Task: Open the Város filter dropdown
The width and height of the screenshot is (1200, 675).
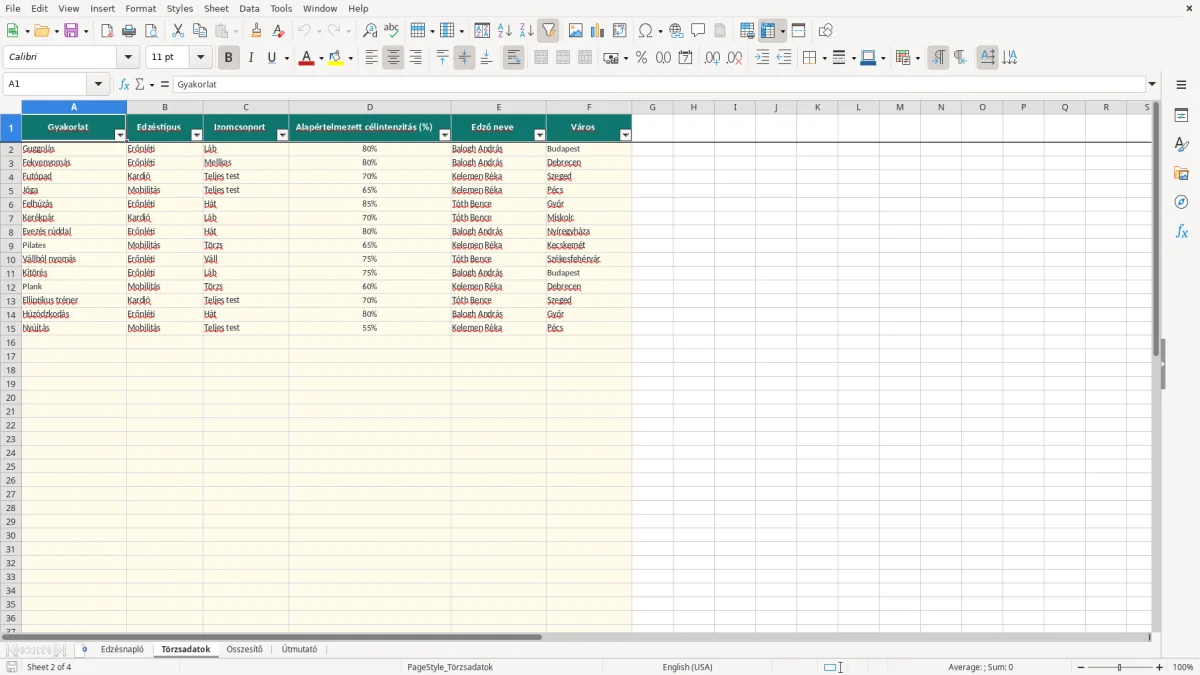Action: tap(625, 135)
